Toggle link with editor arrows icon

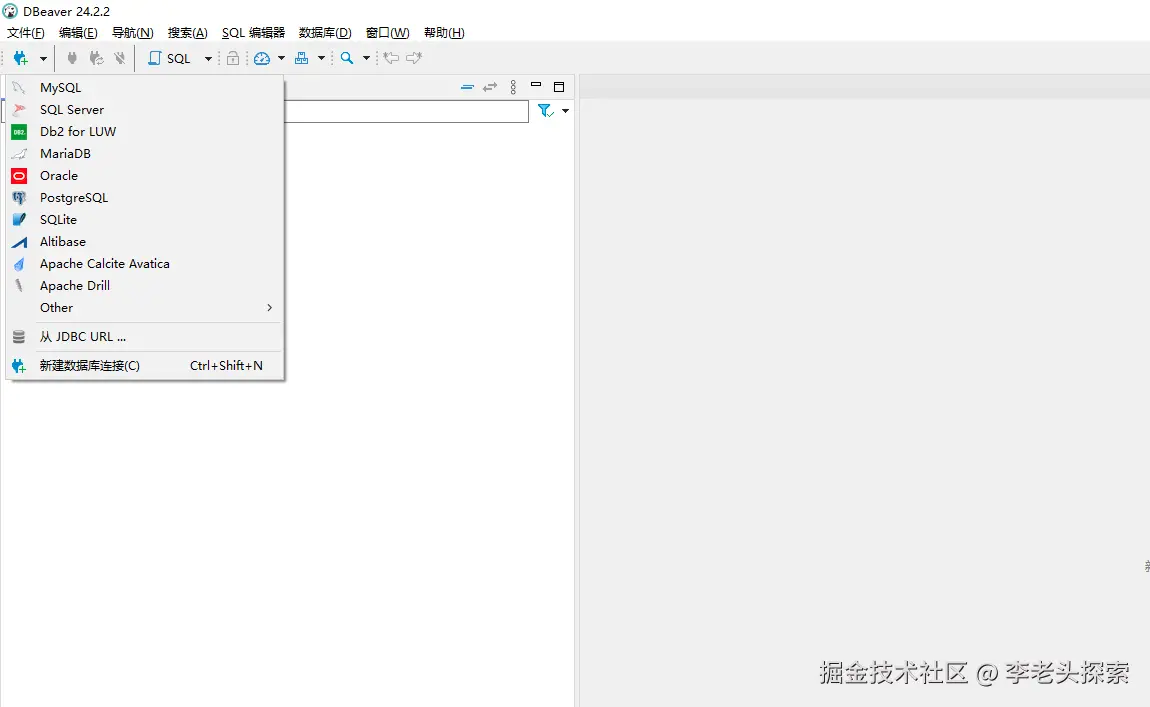tap(490, 87)
